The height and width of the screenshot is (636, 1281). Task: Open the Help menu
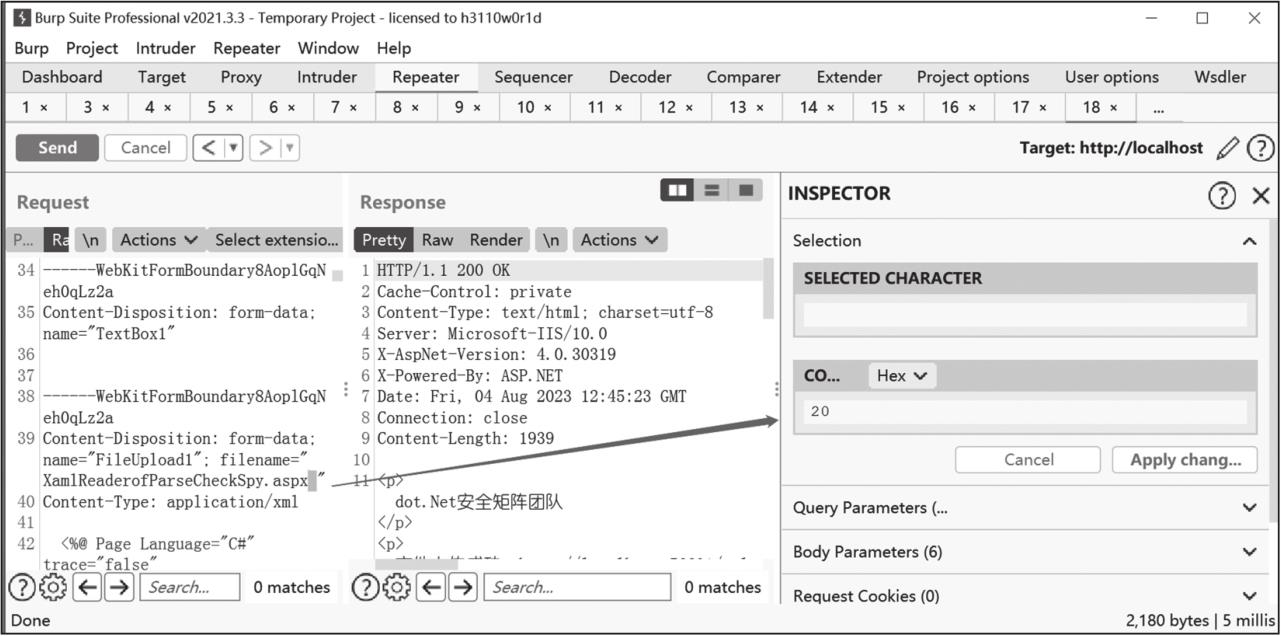click(x=394, y=48)
